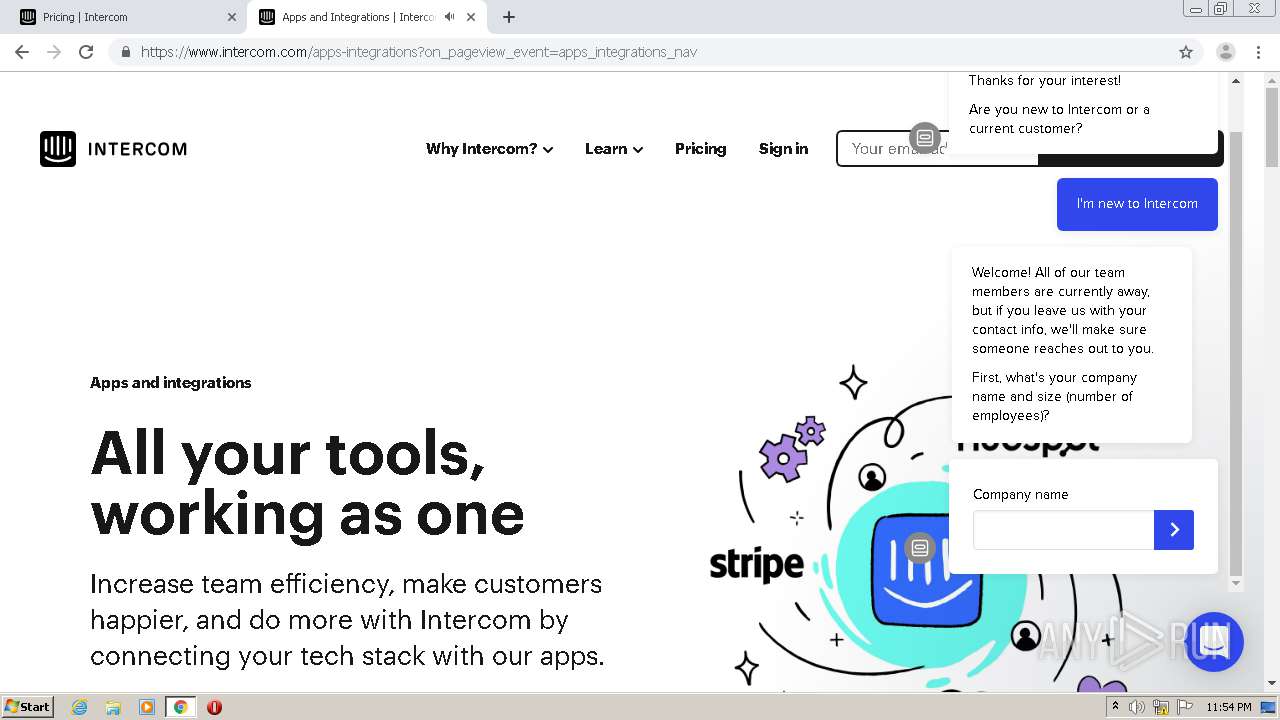The image size is (1280, 720).
Task: Click the address bar URL
Action: (419, 52)
